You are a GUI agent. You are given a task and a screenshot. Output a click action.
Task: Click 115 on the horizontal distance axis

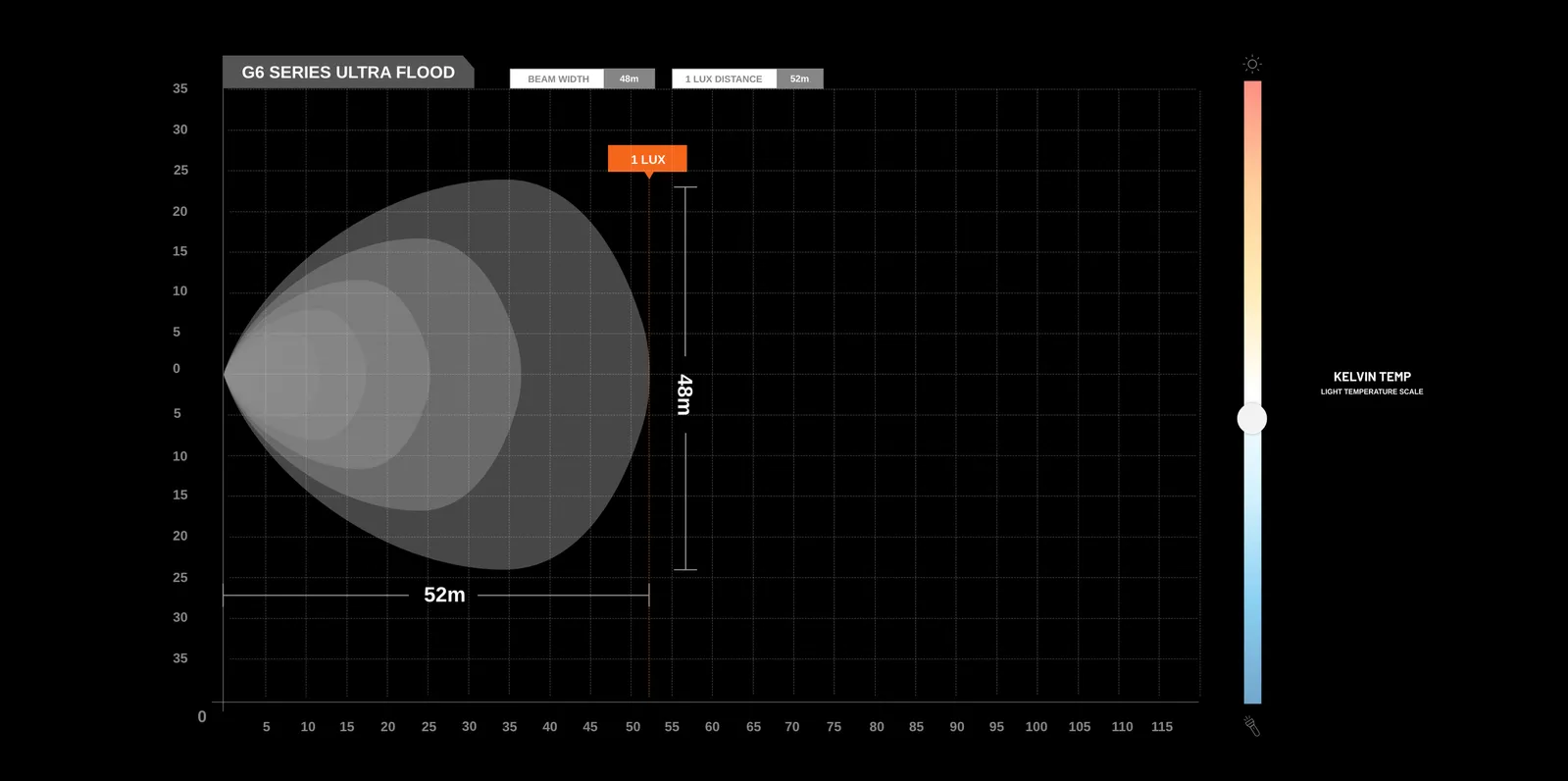[x=1162, y=727]
